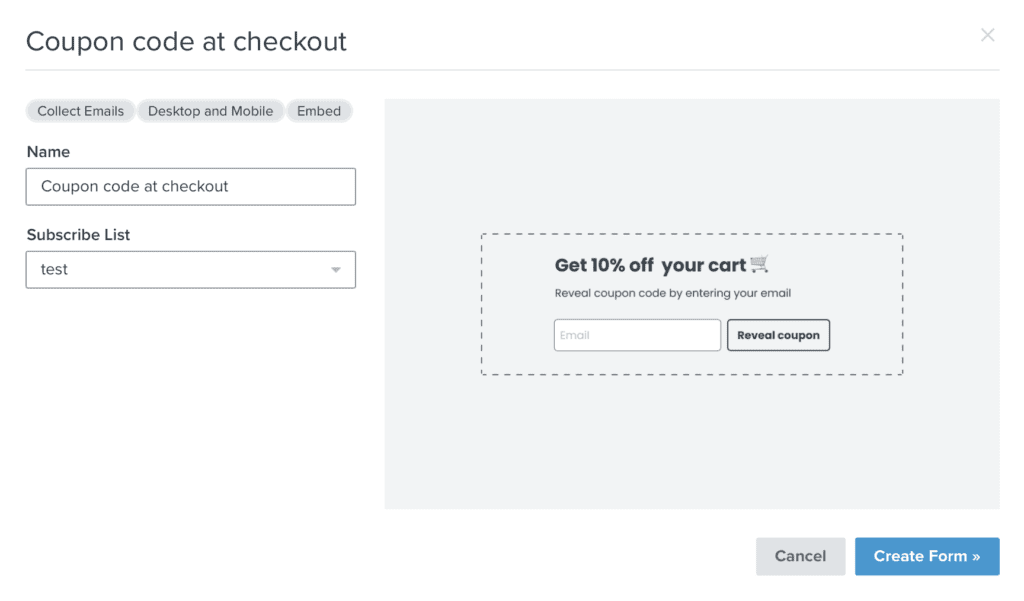
Task: Click the Create Form button
Action: (x=927, y=557)
